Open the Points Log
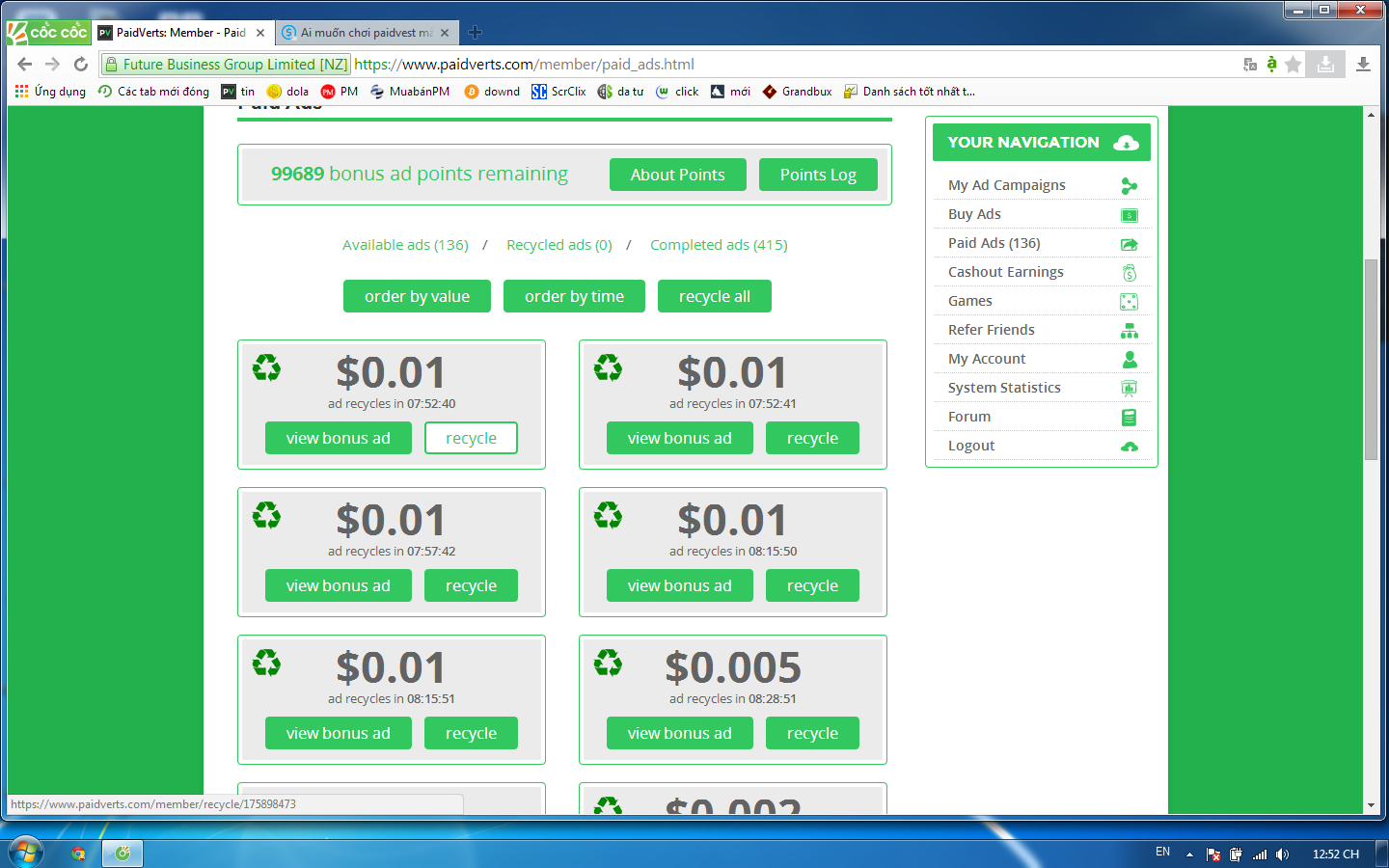This screenshot has height=868, width=1389. (x=818, y=175)
